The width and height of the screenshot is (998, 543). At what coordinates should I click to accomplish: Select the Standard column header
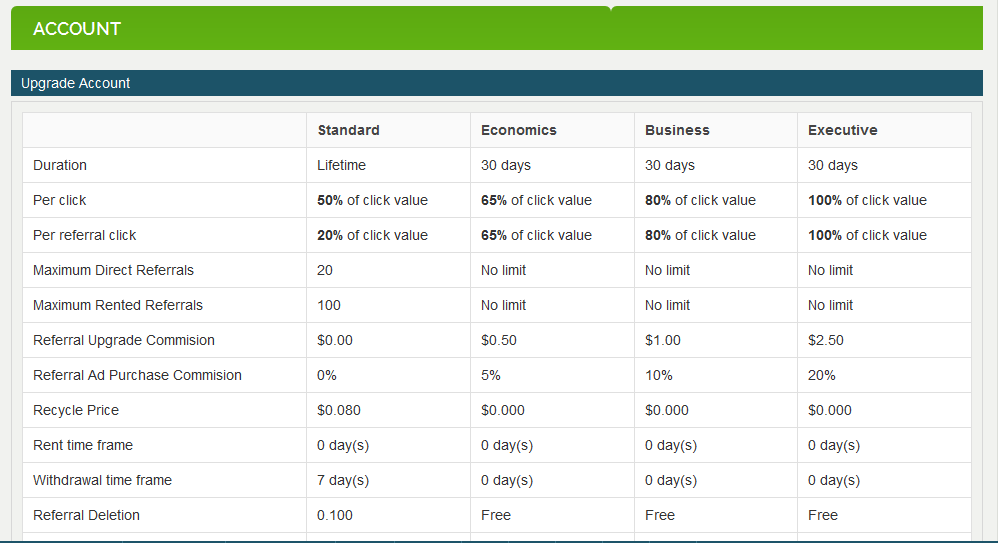click(349, 130)
